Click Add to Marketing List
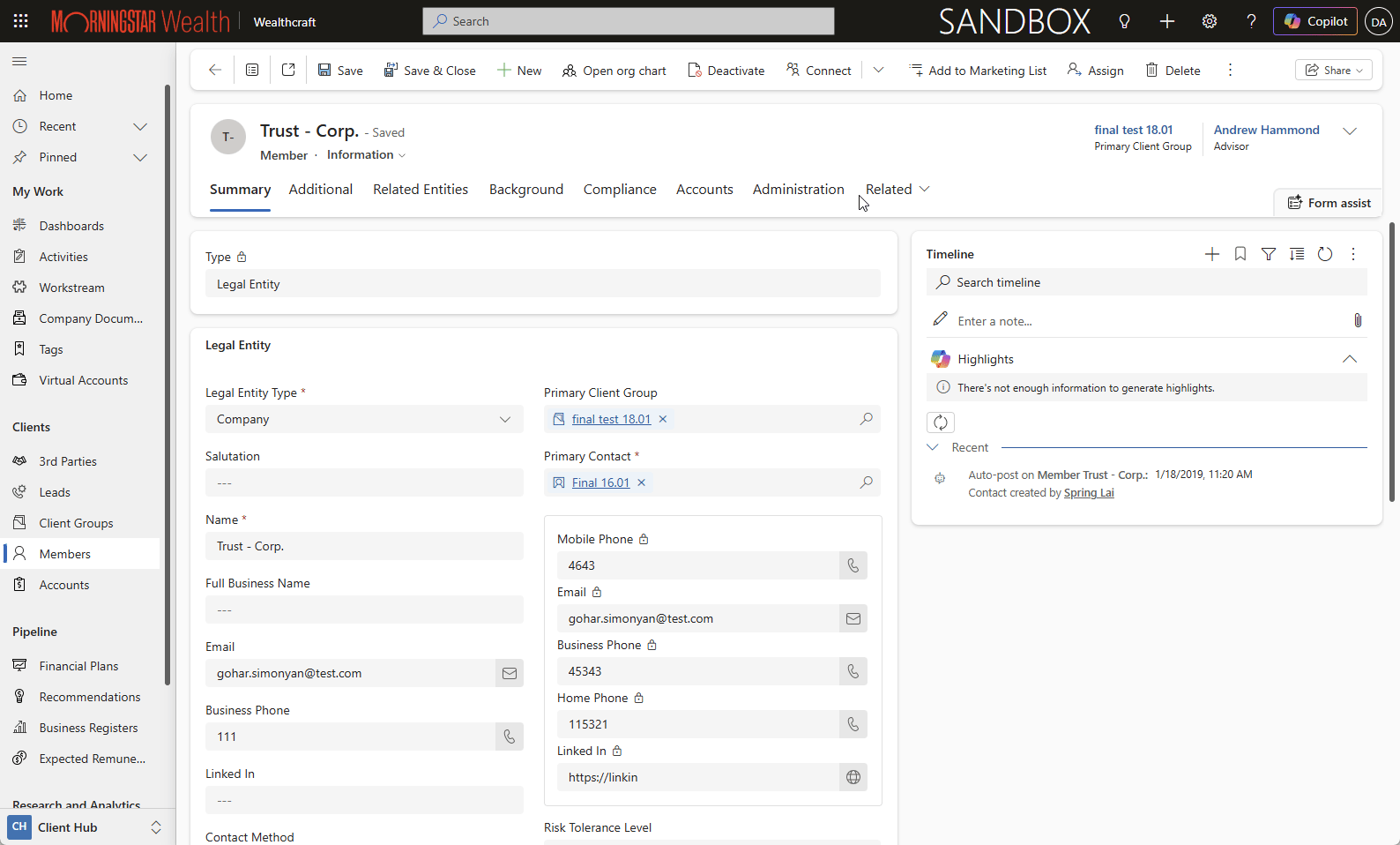The image size is (1400, 845). [x=978, y=71]
